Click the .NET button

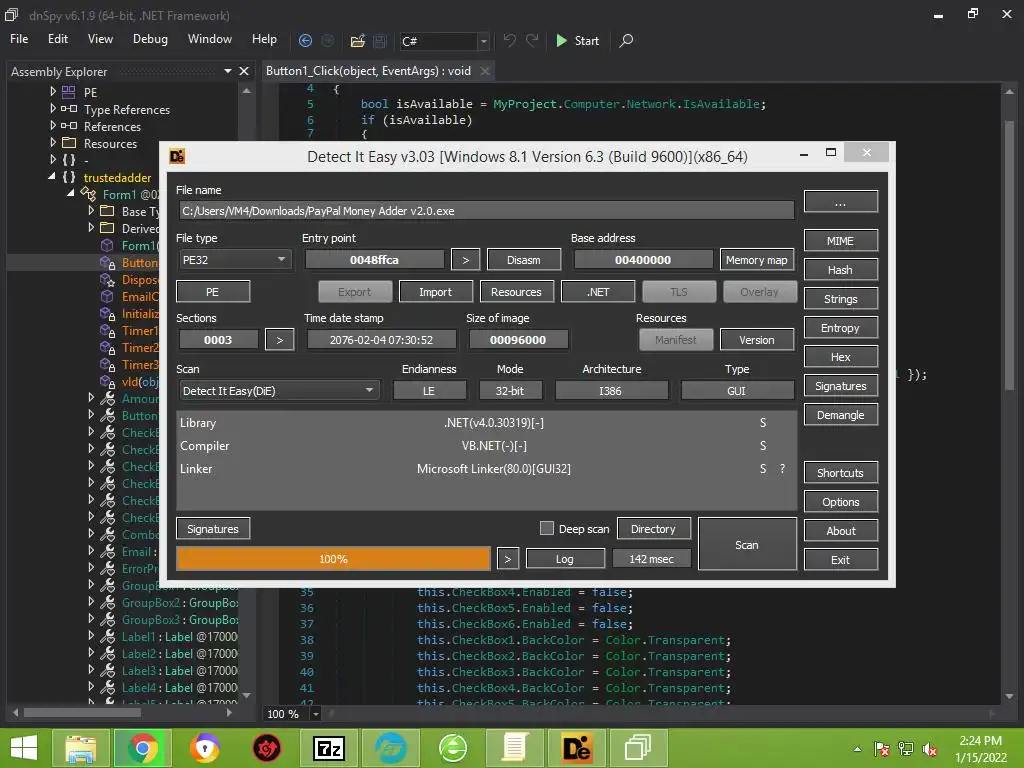[598, 292]
